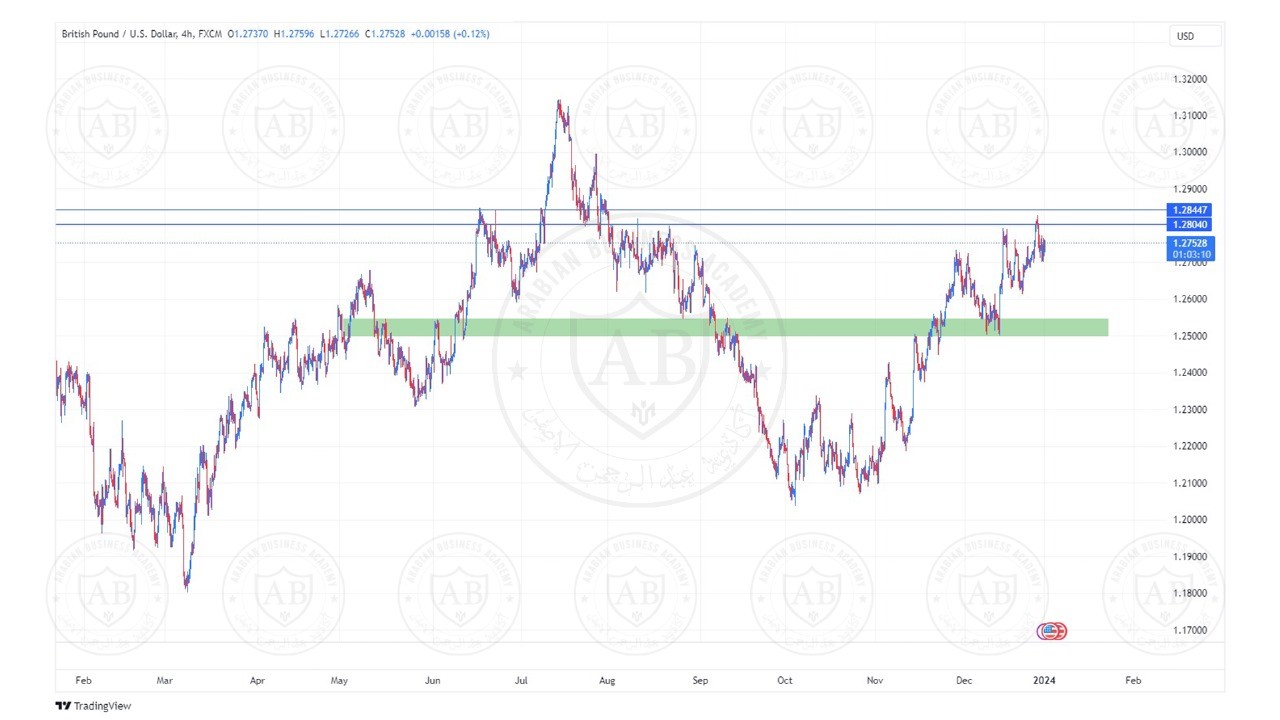Click the 1.21000 price axis label
The image size is (1280, 720).
pos(1189,483)
